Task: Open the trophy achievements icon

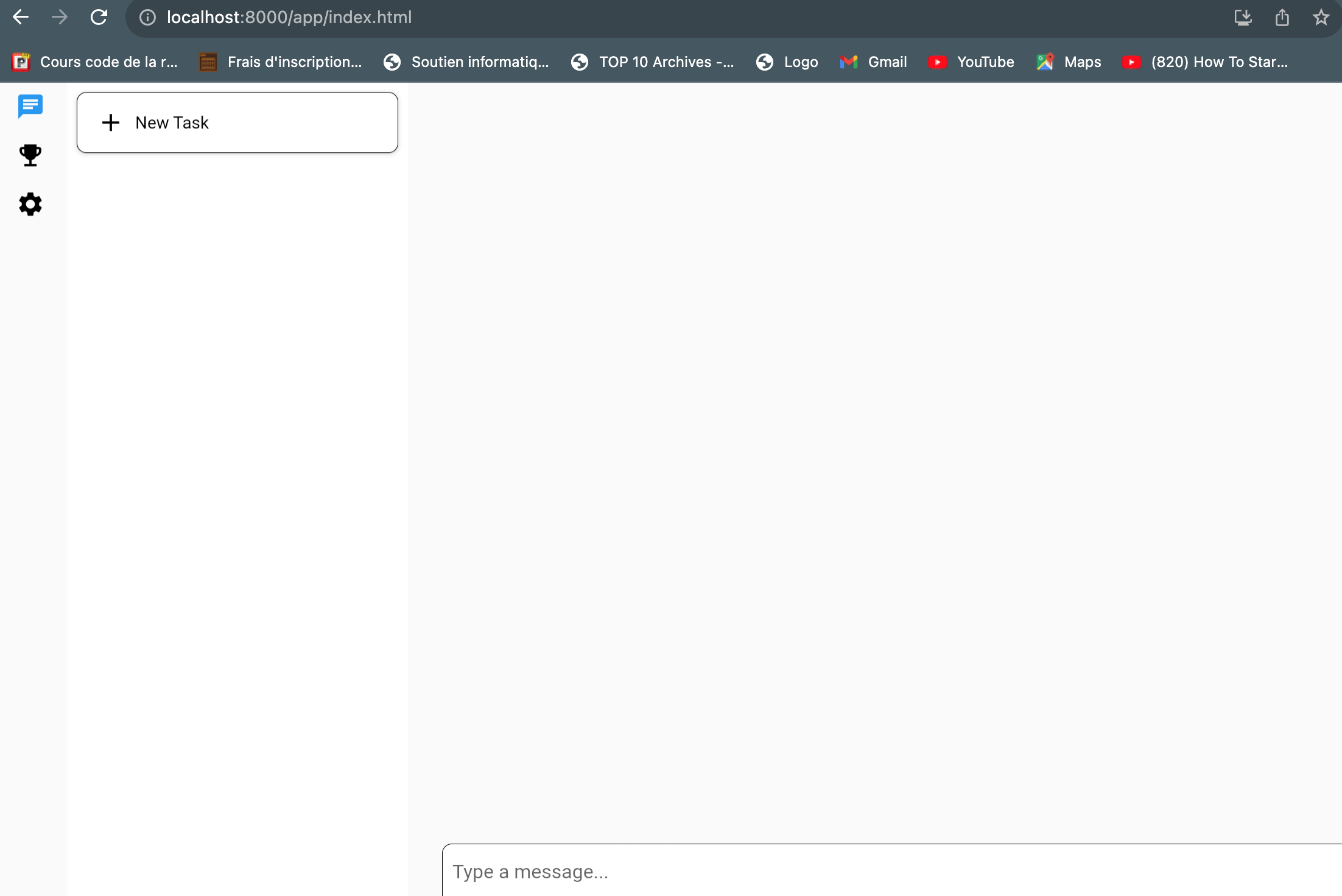Action: tap(30, 155)
